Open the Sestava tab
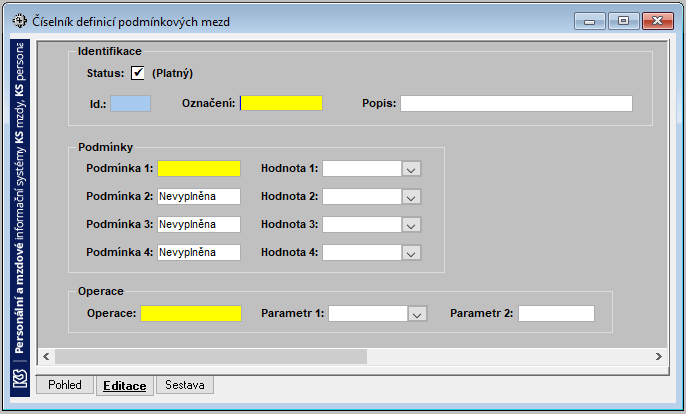Viewport: 686px width, 414px height. click(x=185, y=385)
